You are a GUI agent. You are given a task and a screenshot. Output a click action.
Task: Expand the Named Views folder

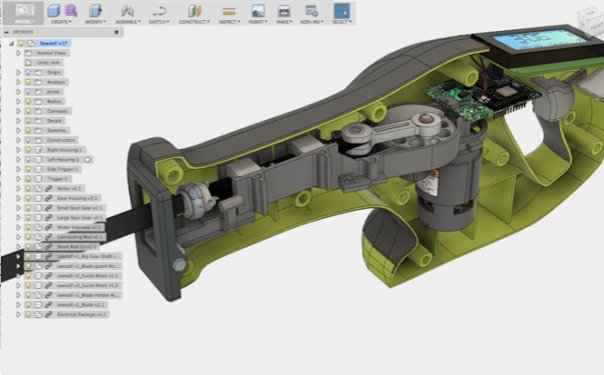(18, 53)
